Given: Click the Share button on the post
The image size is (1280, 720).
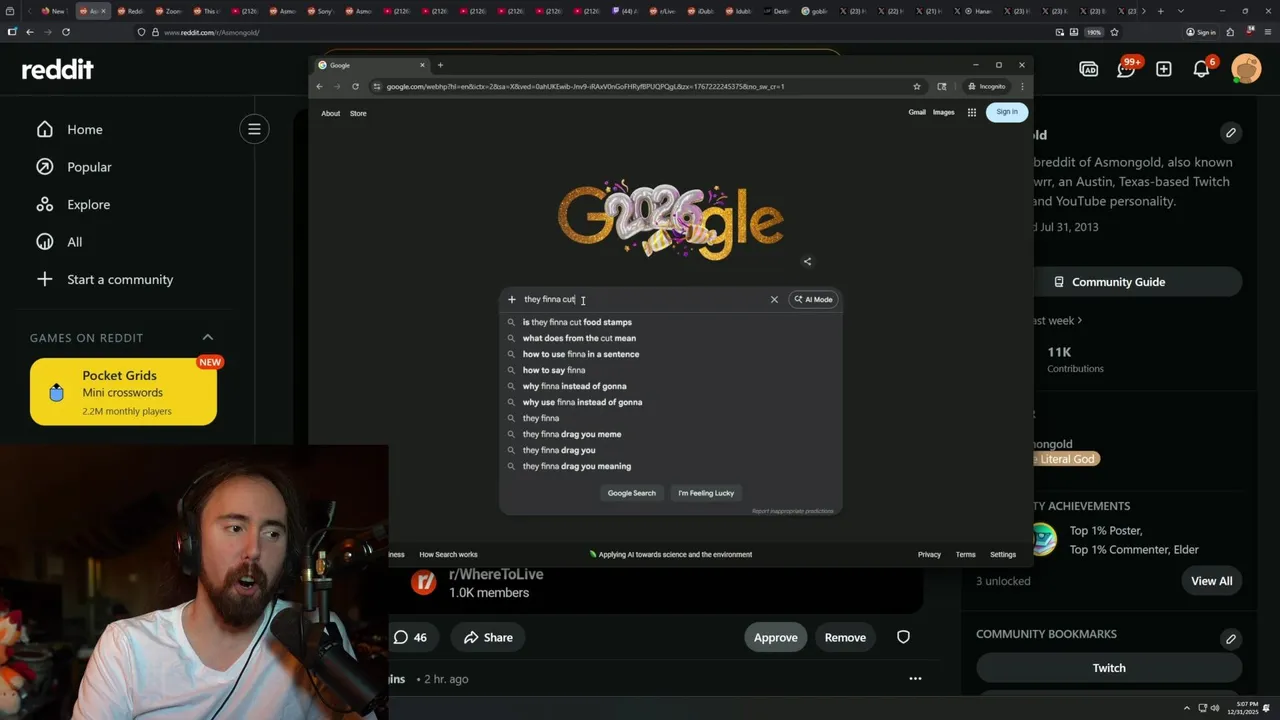Looking at the screenshot, I should pyautogui.click(x=488, y=637).
